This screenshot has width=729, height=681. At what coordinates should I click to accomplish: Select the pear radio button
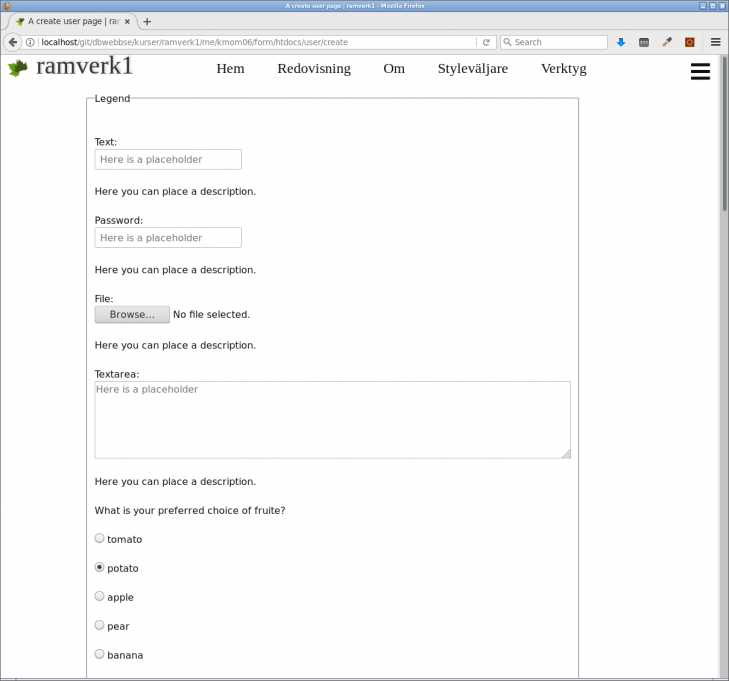pyautogui.click(x=99, y=625)
